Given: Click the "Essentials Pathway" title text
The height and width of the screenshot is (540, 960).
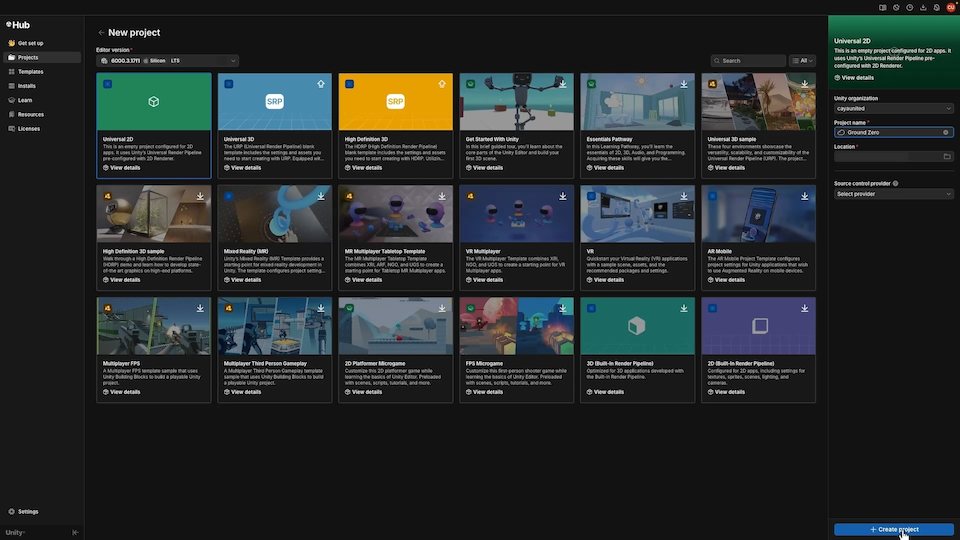Looking at the screenshot, I should coord(609,139).
